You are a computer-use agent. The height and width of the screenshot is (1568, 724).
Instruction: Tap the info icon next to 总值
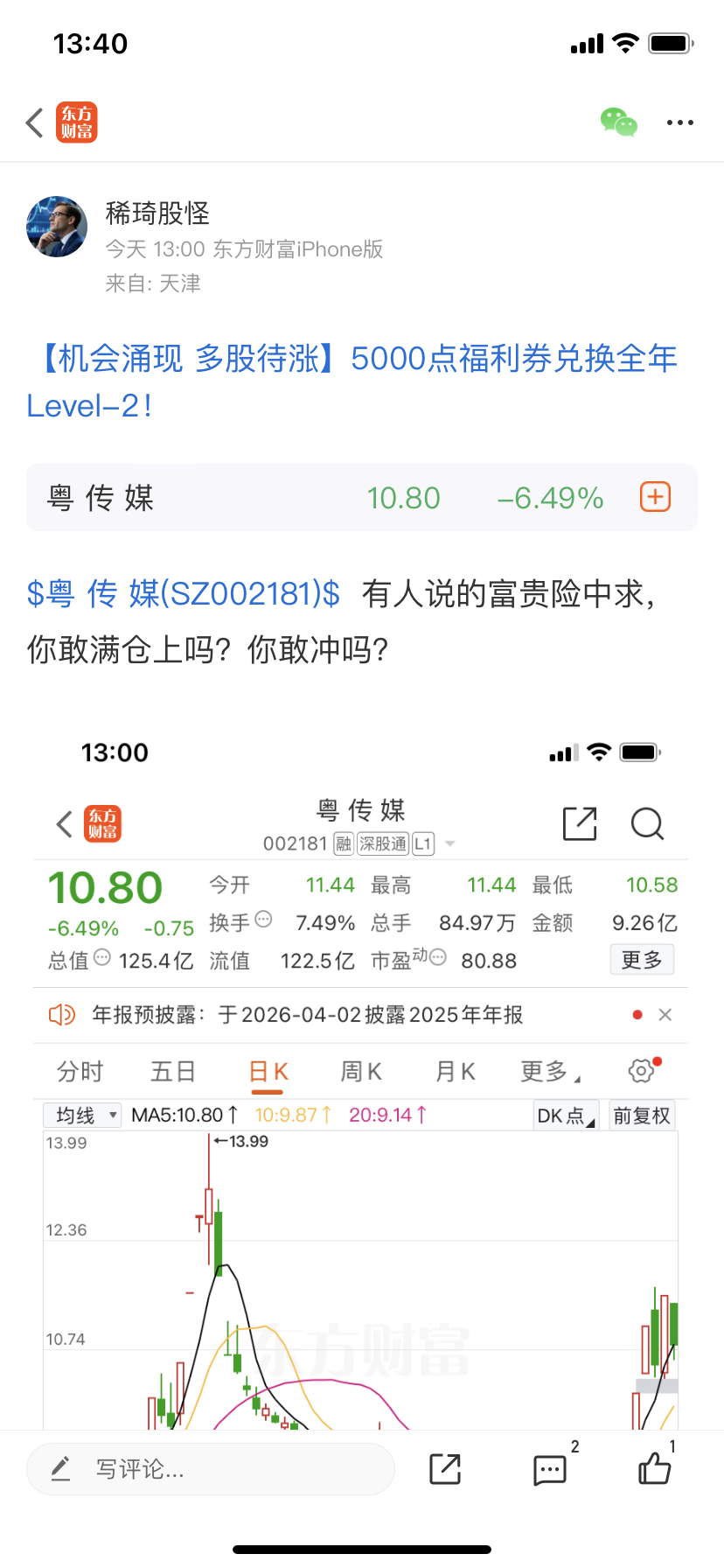click(x=102, y=957)
